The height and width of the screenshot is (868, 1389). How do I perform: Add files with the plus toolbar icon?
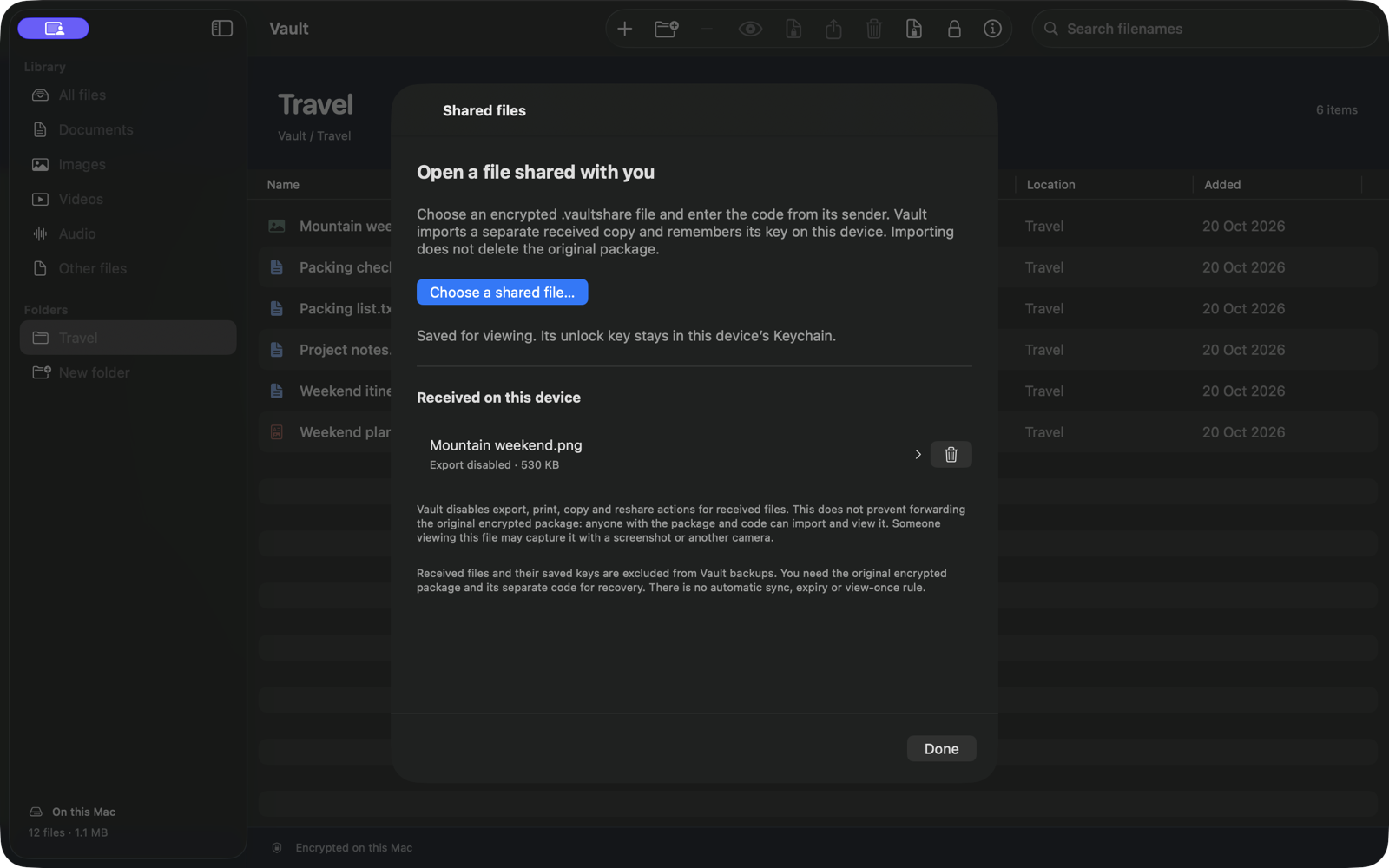tap(624, 29)
